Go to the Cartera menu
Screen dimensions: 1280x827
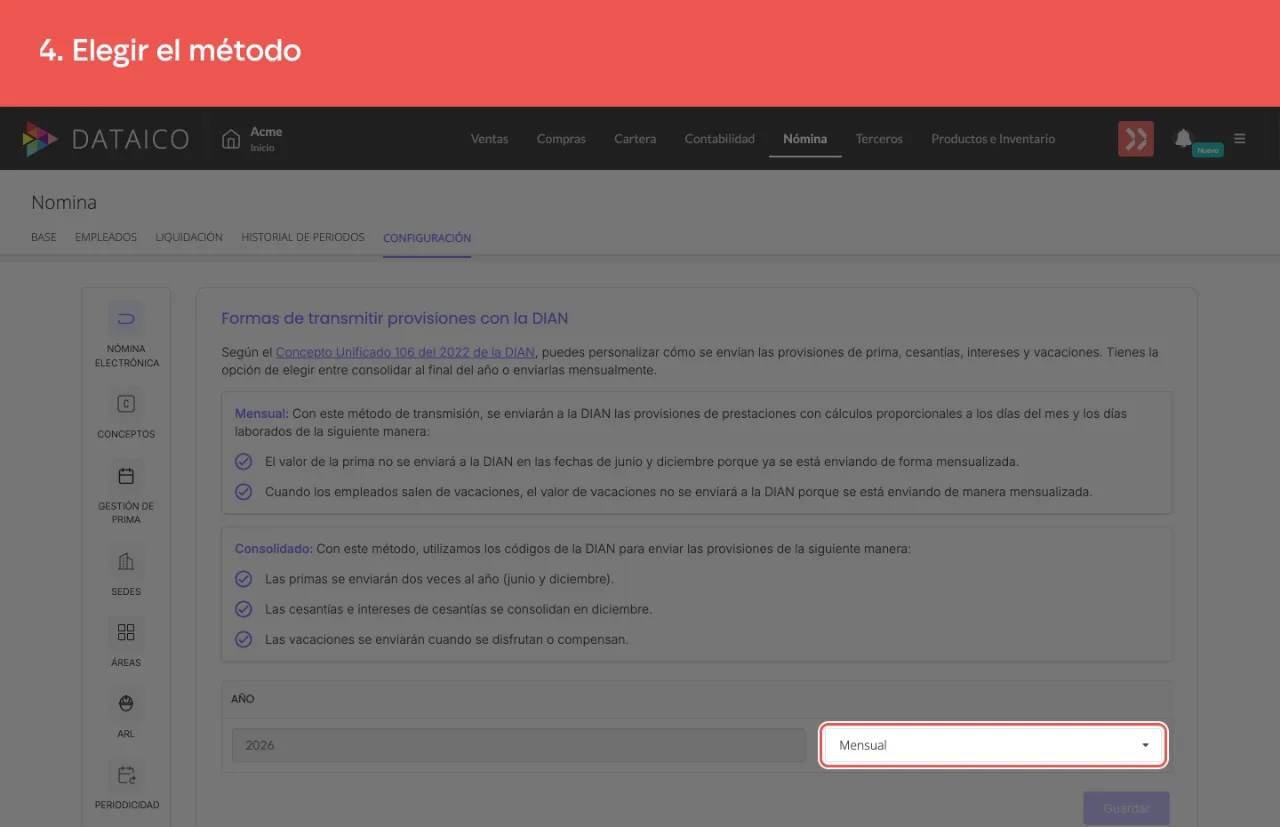635,139
